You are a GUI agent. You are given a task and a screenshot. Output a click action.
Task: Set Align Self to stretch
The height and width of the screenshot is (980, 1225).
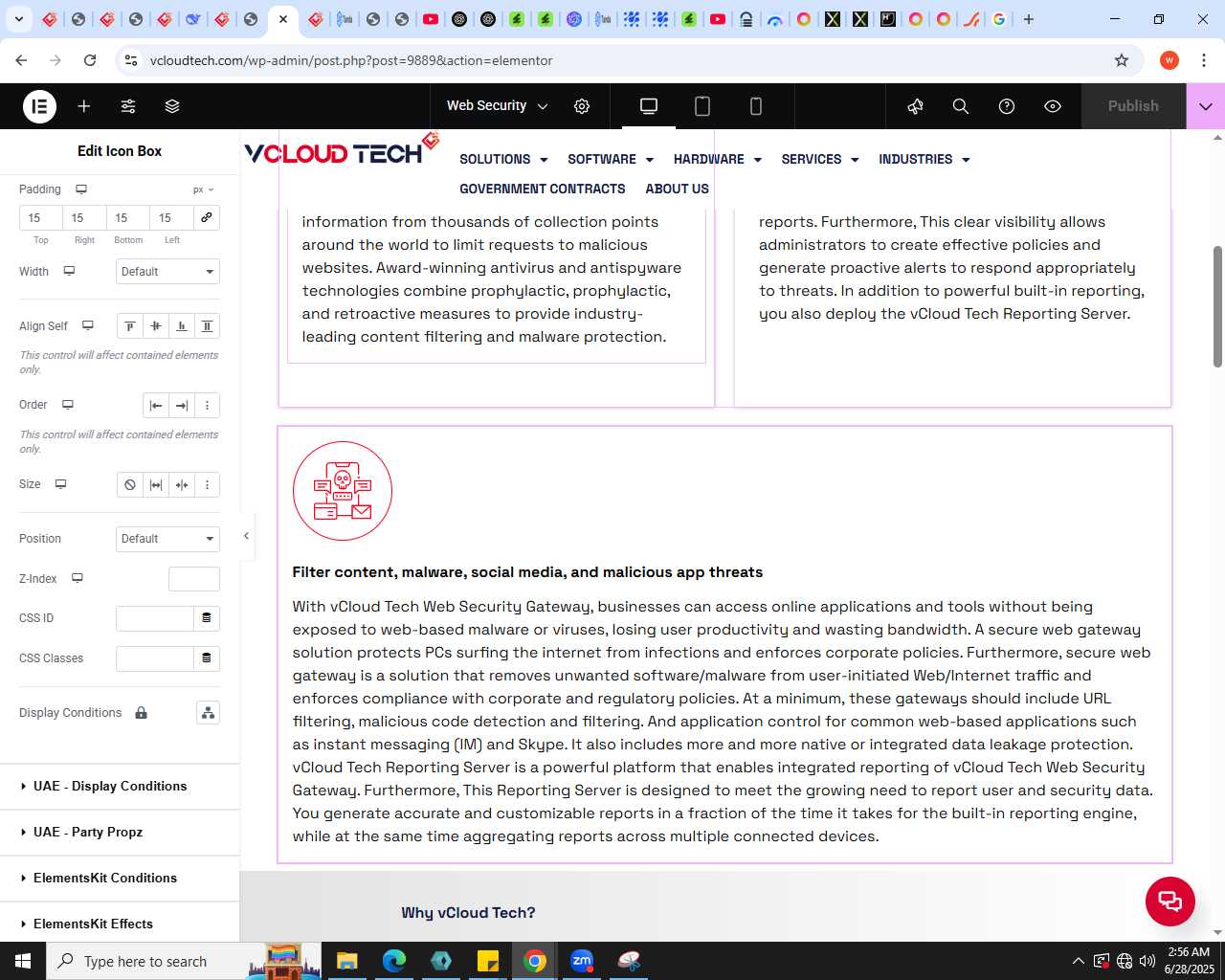click(207, 326)
